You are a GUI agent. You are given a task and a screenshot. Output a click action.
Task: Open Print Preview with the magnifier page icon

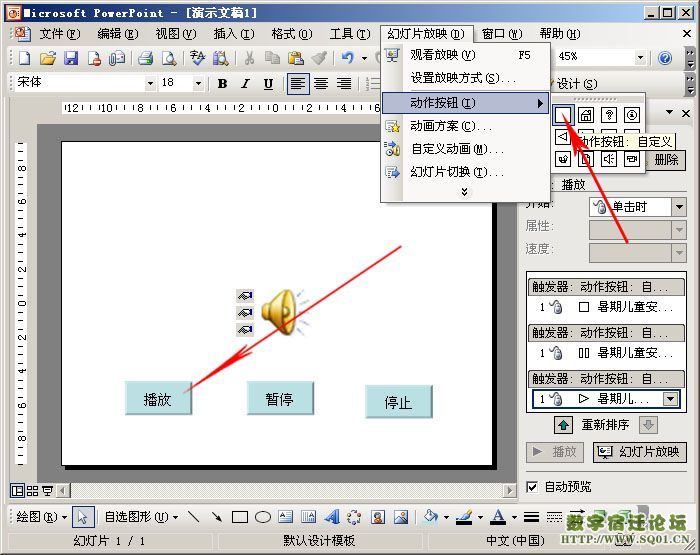169,58
